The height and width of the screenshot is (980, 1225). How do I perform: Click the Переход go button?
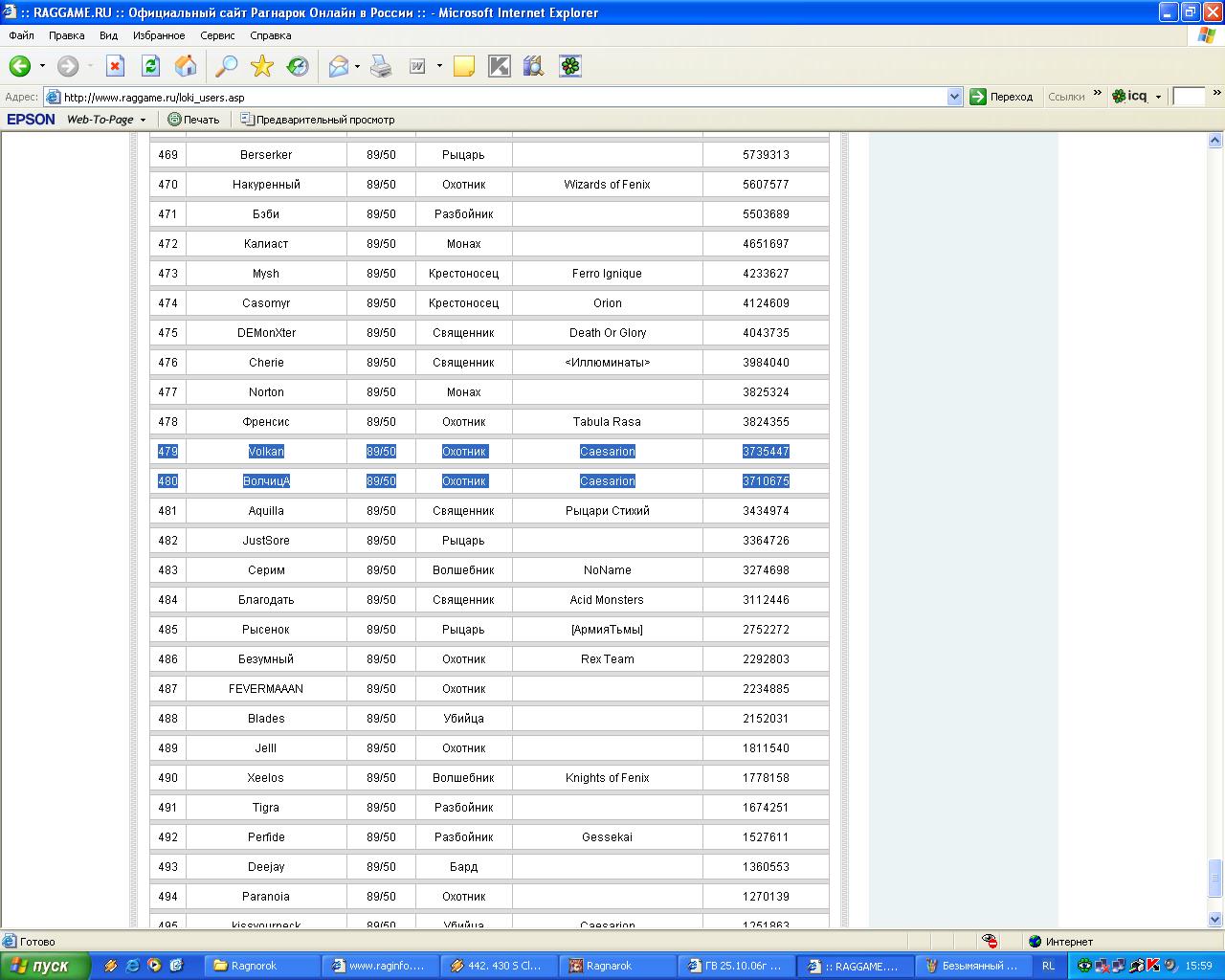(1002, 97)
